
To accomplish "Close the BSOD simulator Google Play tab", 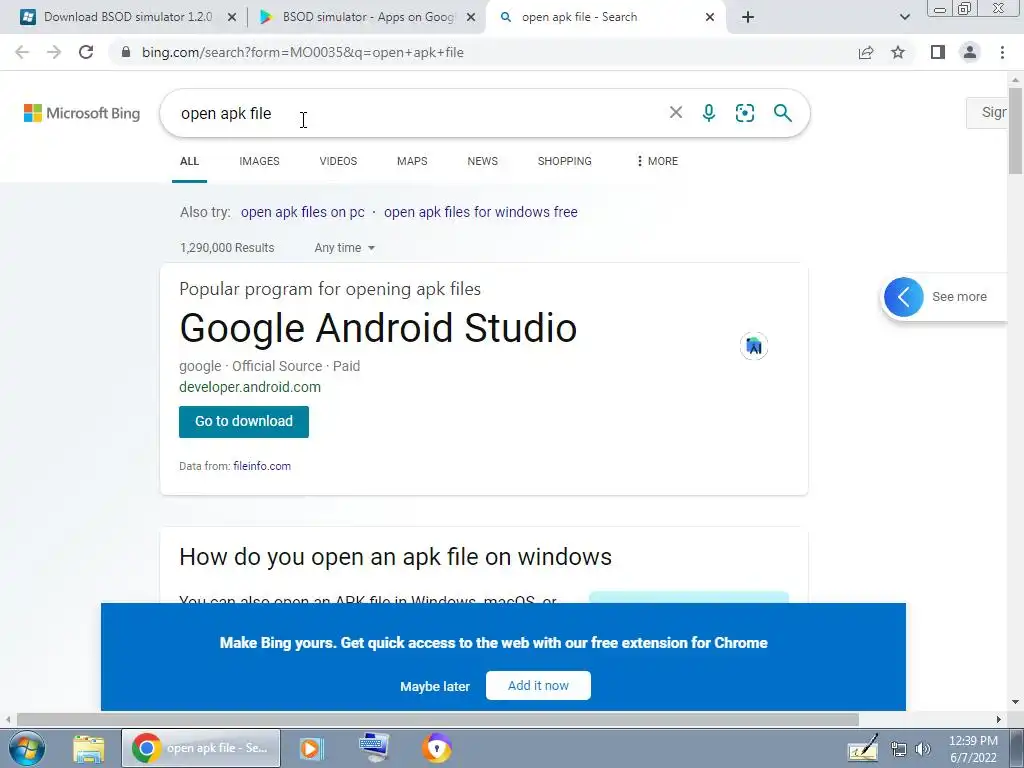I will click(471, 18).
